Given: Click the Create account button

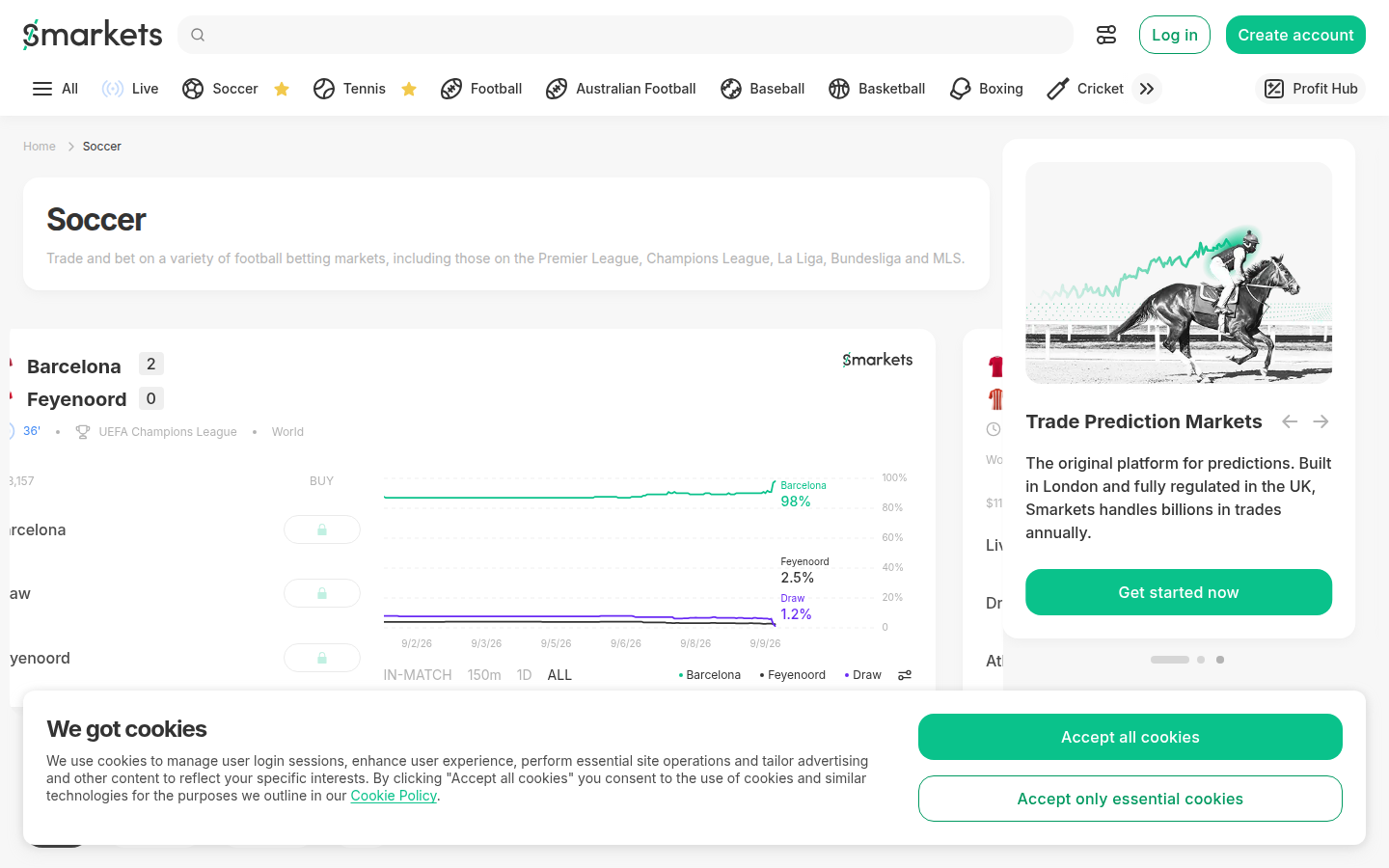Looking at the screenshot, I should click(x=1295, y=35).
